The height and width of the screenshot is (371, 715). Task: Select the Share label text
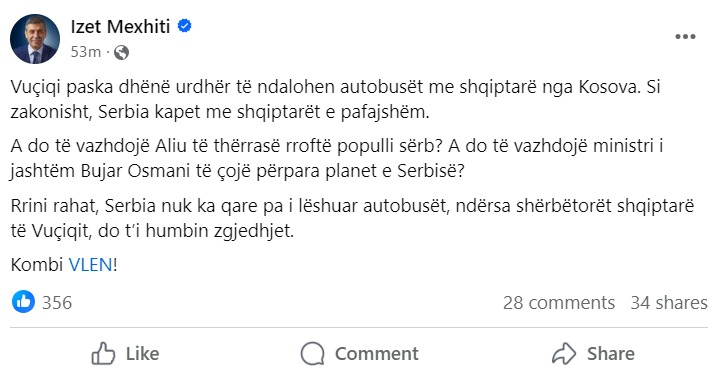click(611, 354)
